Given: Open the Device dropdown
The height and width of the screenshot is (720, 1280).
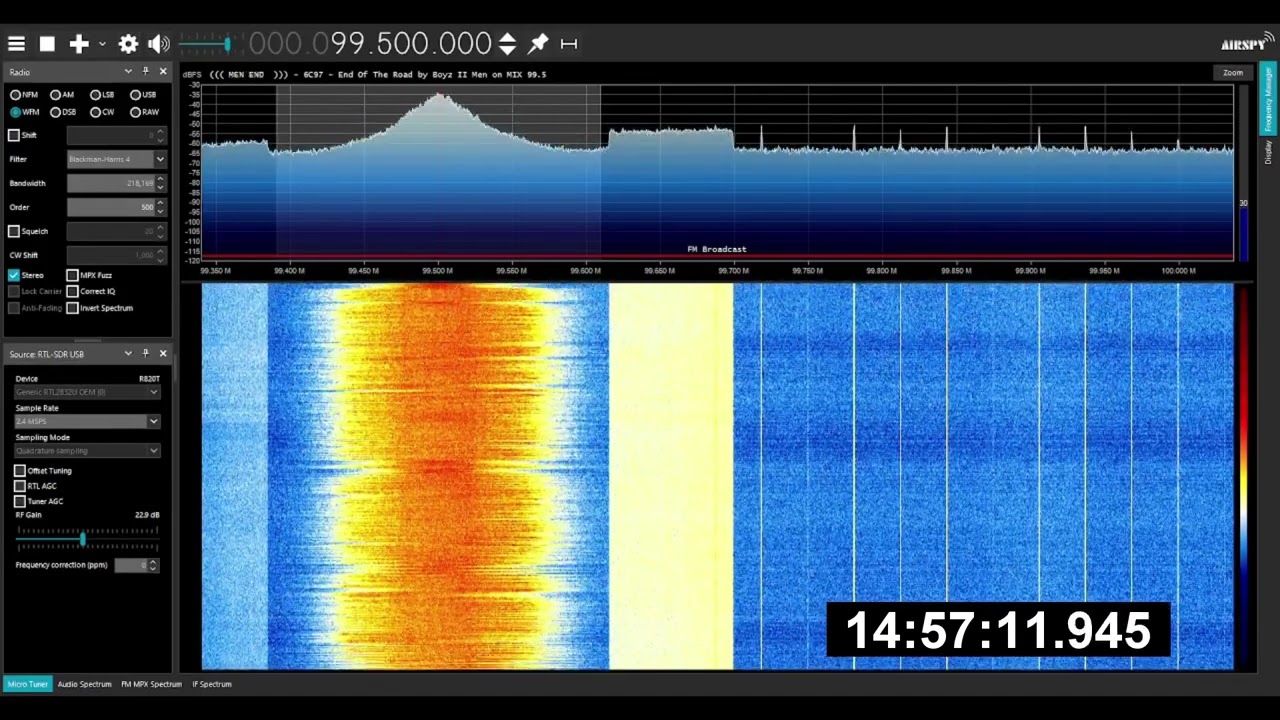Looking at the screenshot, I should pyautogui.click(x=87, y=392).
